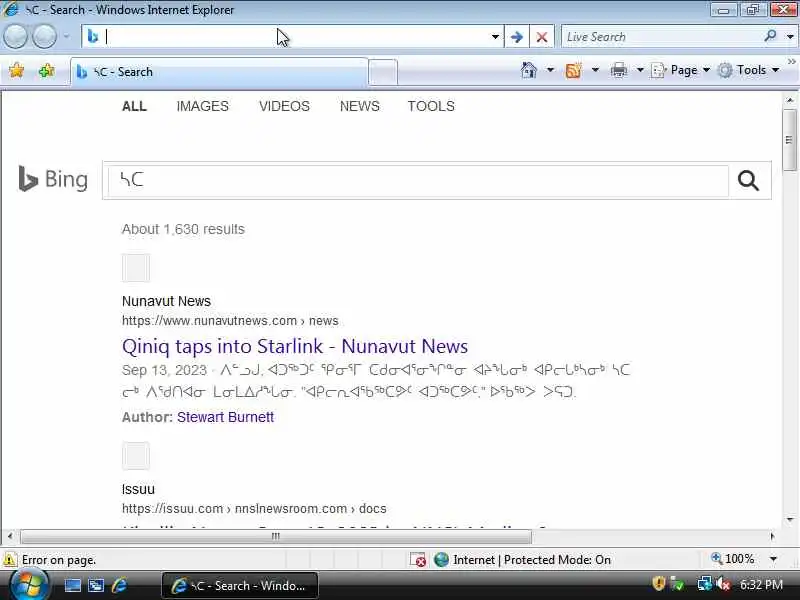Screen dimensions: 800x600
Task: Click the Bing search magnifier button
Action: point(748,180)
